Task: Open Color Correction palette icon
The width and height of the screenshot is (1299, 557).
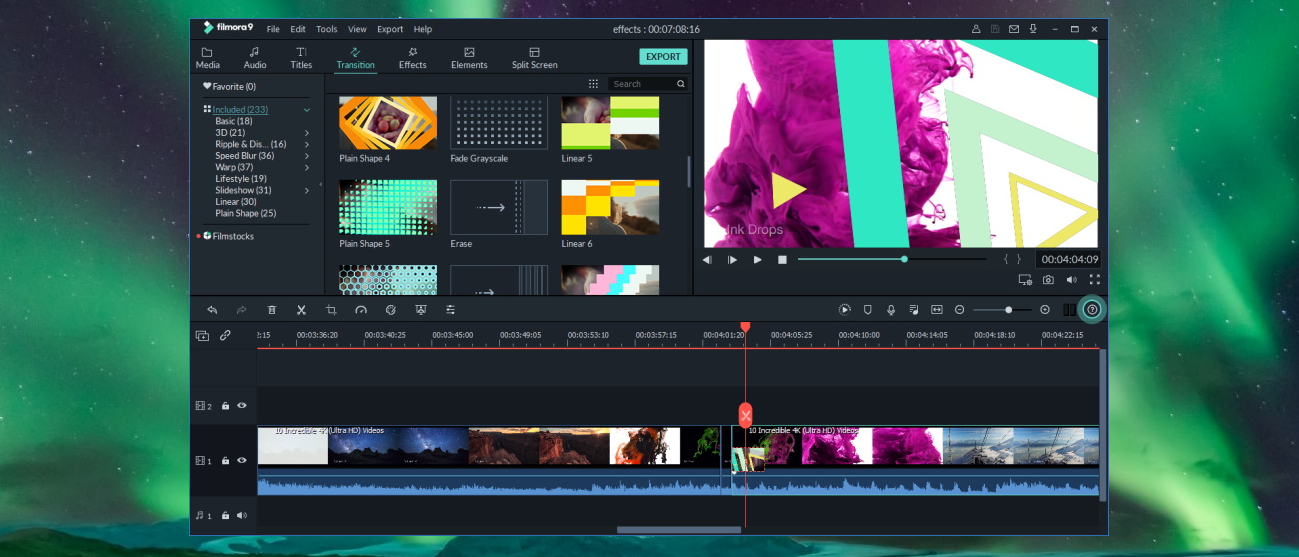Action: pyautogui.click(x=391, y=310)
